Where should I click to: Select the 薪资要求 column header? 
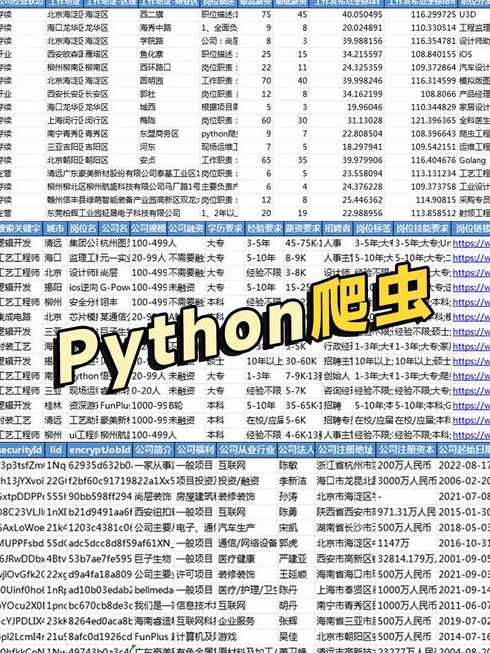pos(303,228)
